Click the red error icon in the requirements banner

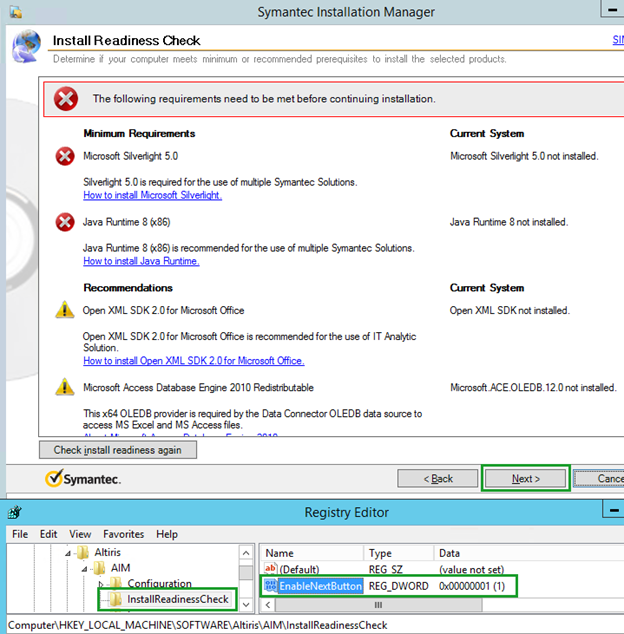coord(66,99)
